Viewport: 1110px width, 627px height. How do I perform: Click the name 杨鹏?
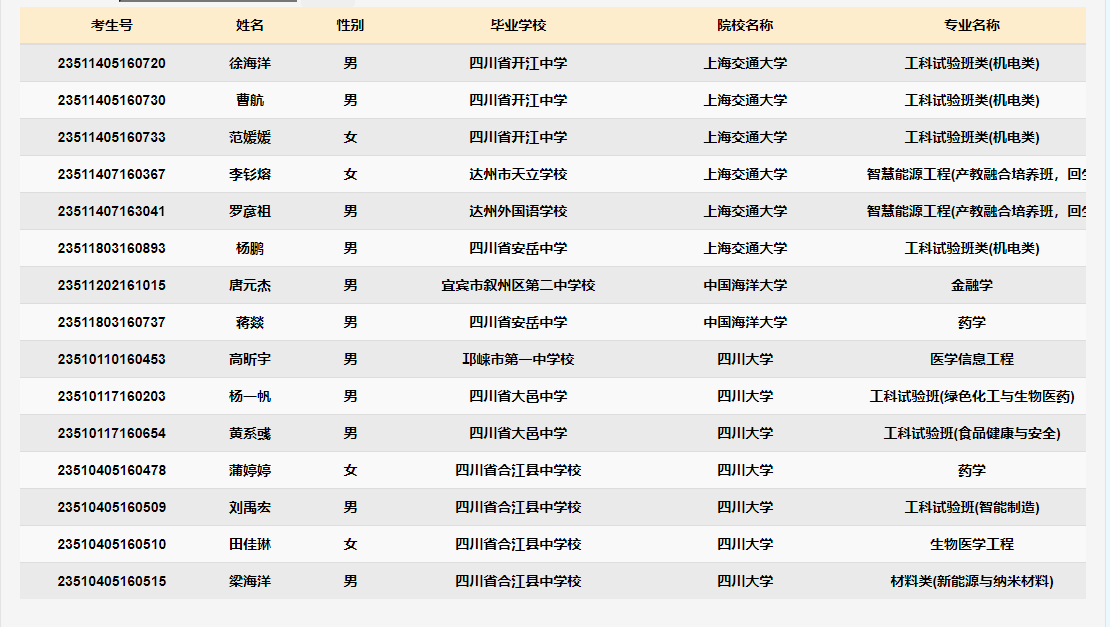pos(250,248)
